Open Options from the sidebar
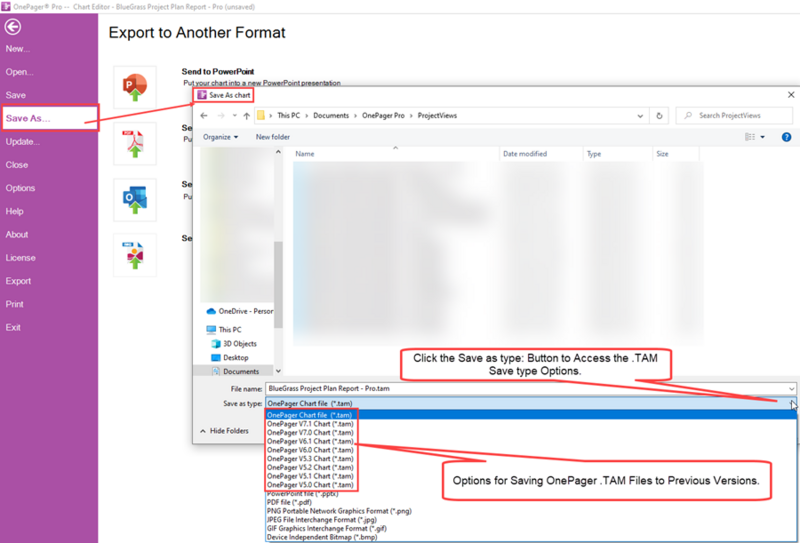800x543 pixels. (x=20, y=188)
